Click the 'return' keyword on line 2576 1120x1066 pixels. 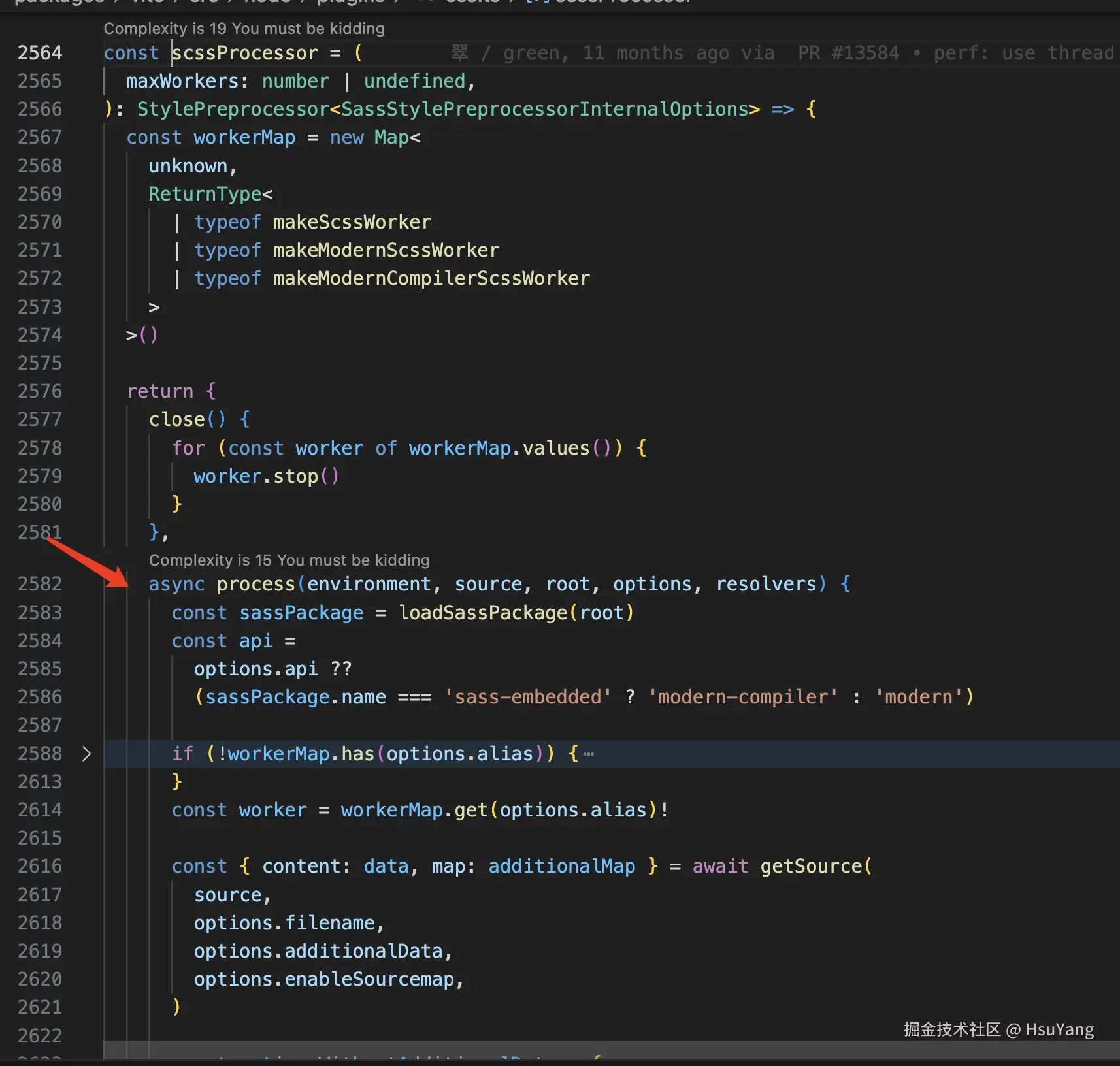point(160,391)
